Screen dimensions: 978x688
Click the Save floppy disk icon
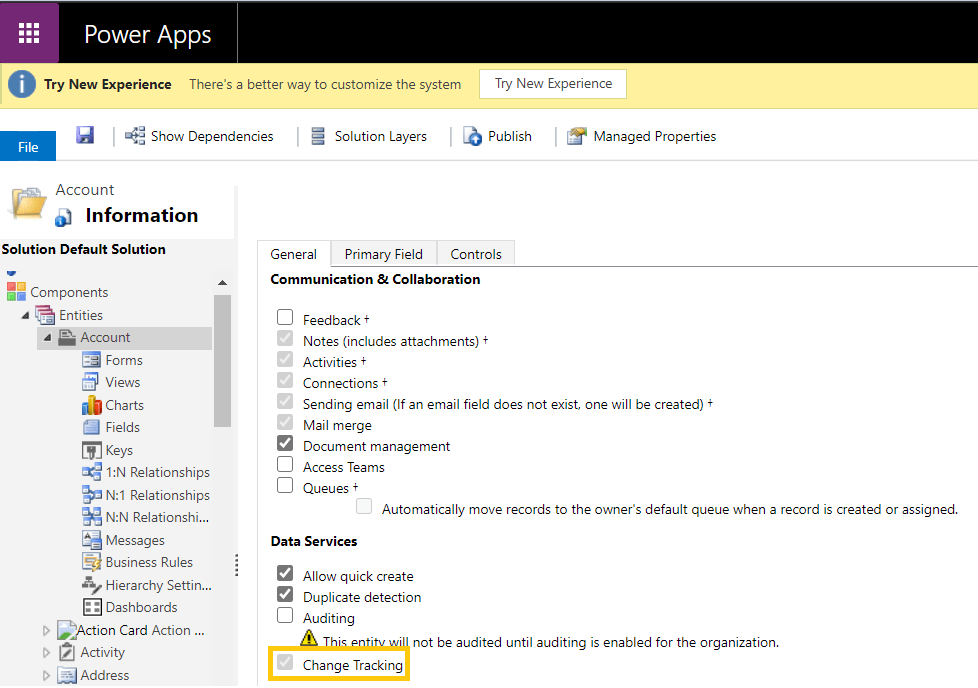pyautogui.click(x=85, y=135)
